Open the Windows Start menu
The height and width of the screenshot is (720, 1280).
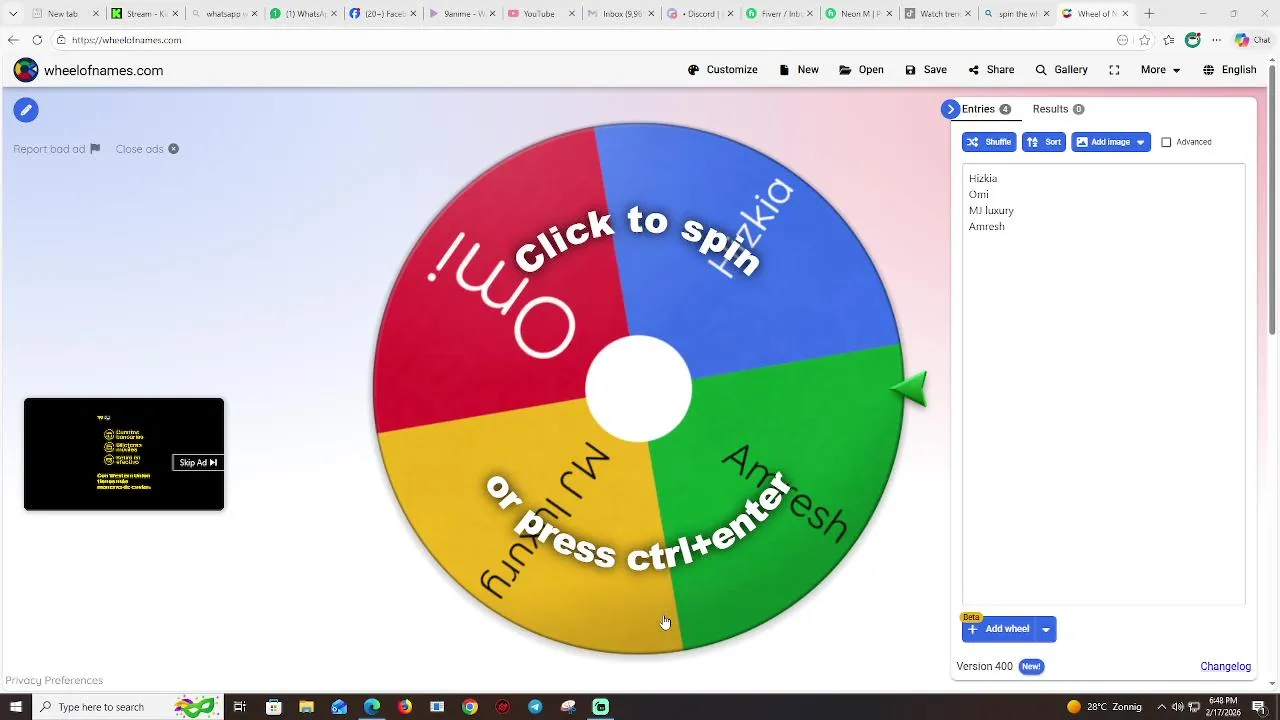[15, 707]
